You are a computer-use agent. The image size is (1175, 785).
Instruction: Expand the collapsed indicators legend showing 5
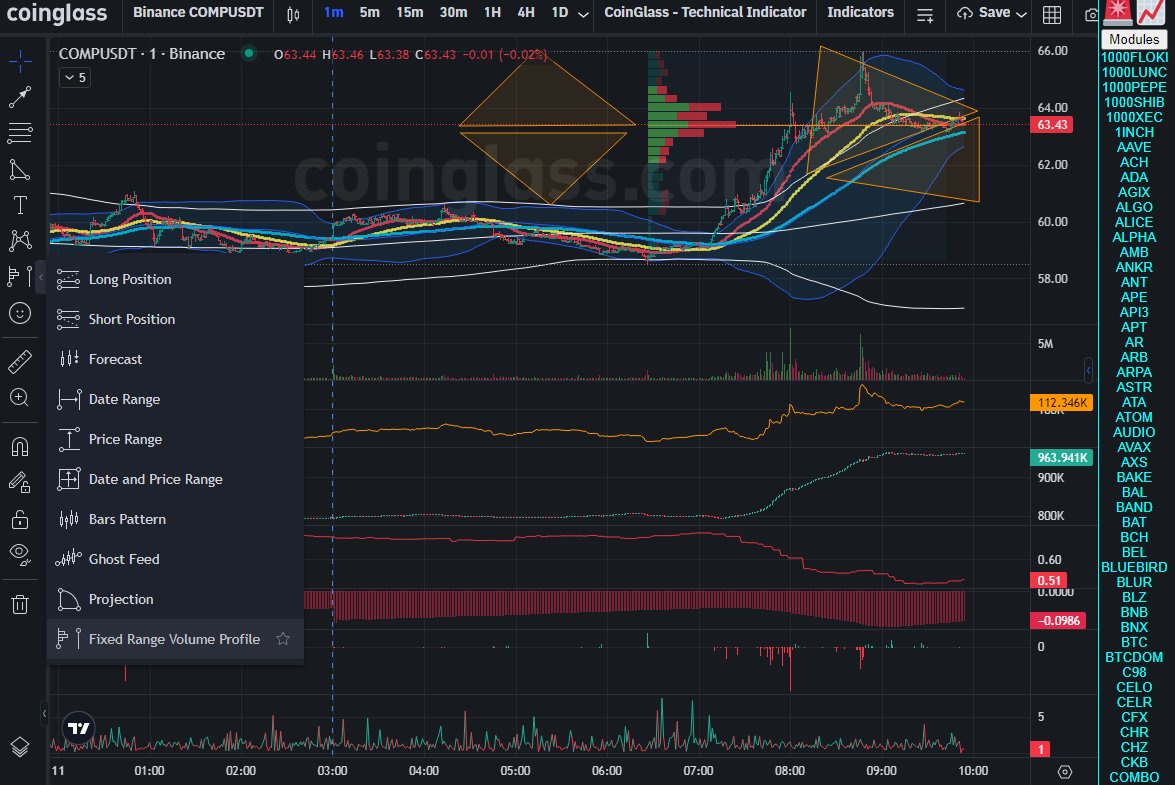click(x=75, y=77)
